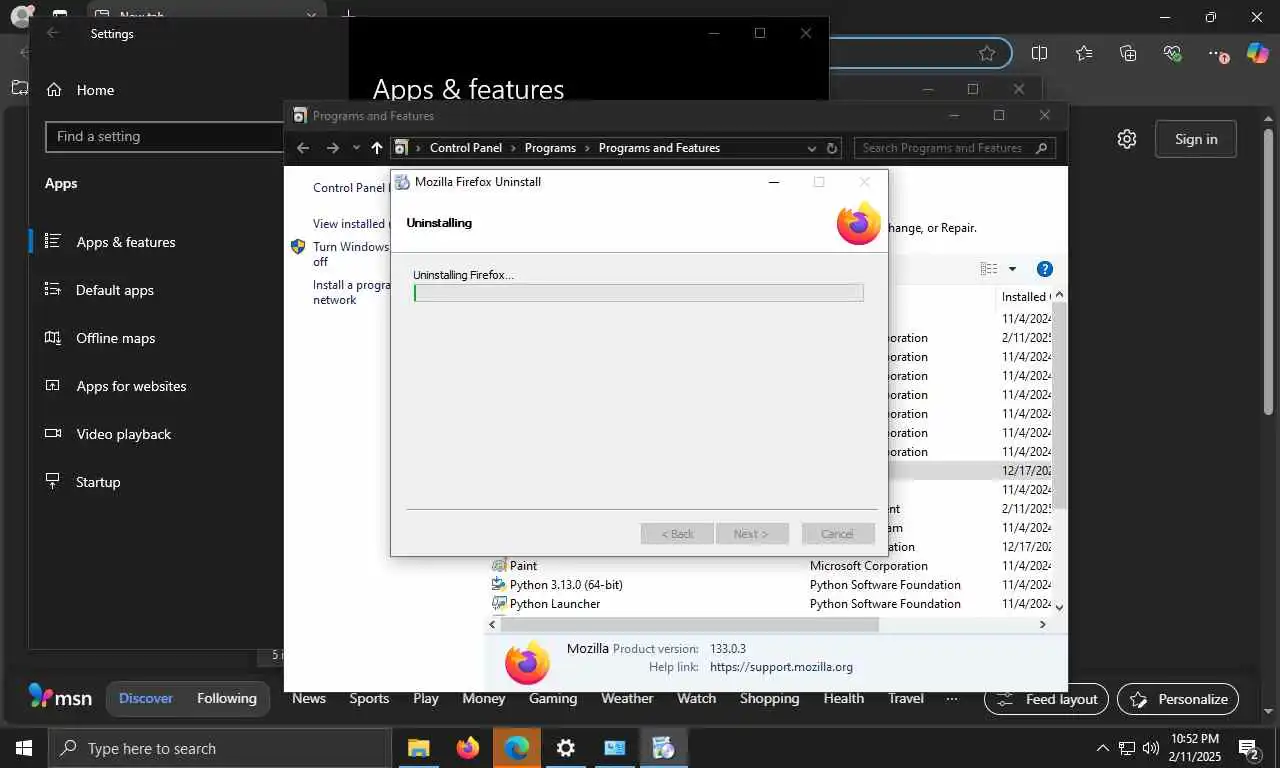This screenshot has height=768, width=1280.
Task: Go back in the Settings window
Action: point(53,33)
